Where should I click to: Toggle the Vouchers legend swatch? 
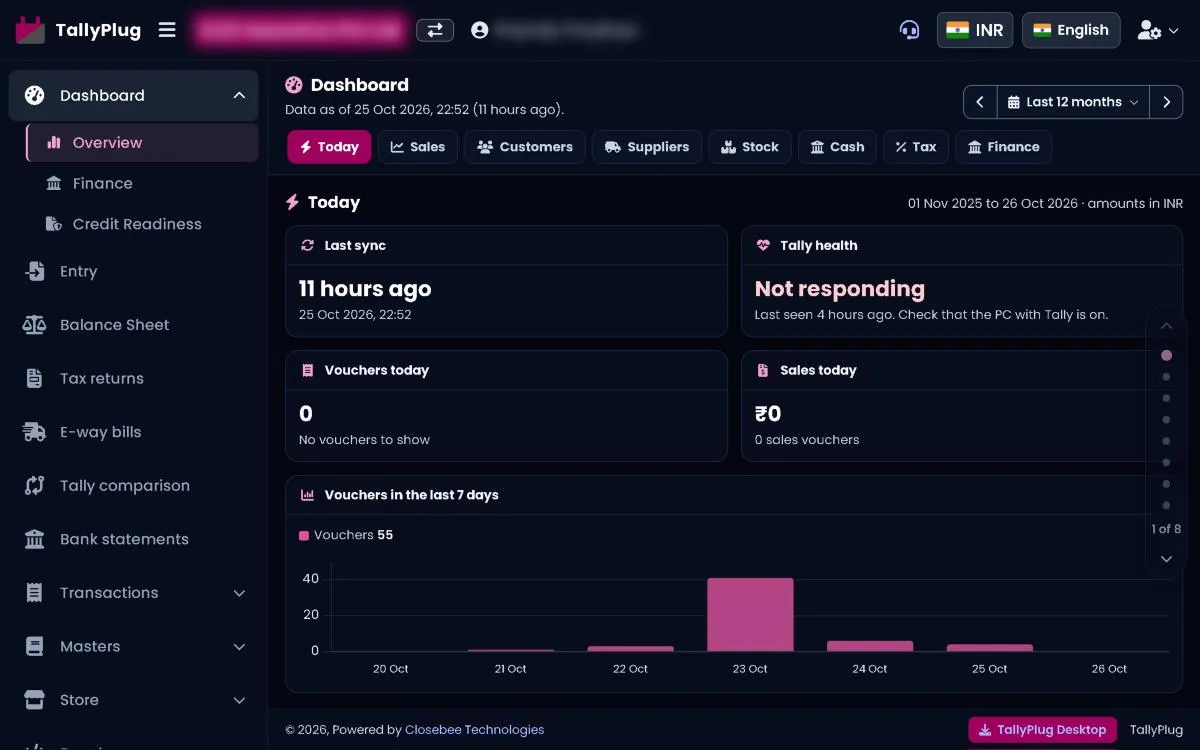(304, 536)
